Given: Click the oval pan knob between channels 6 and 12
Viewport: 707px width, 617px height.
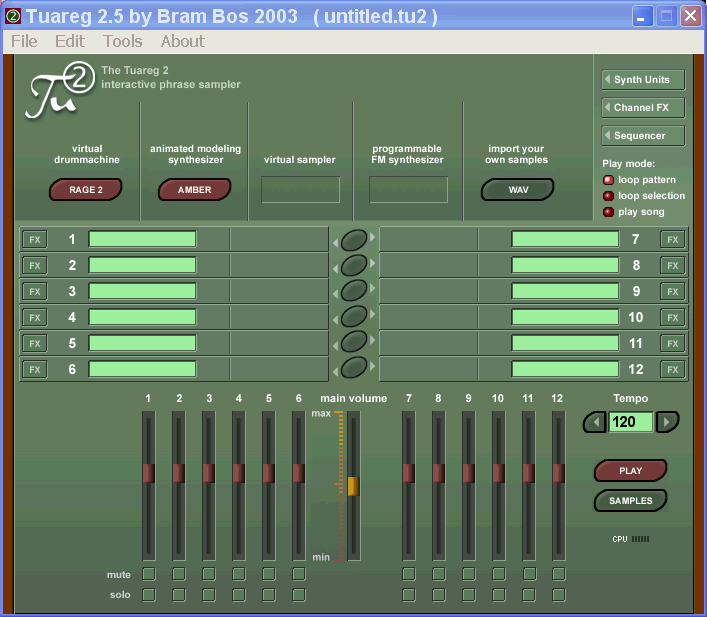Looking at the screenshot, I should click(354, 367).
